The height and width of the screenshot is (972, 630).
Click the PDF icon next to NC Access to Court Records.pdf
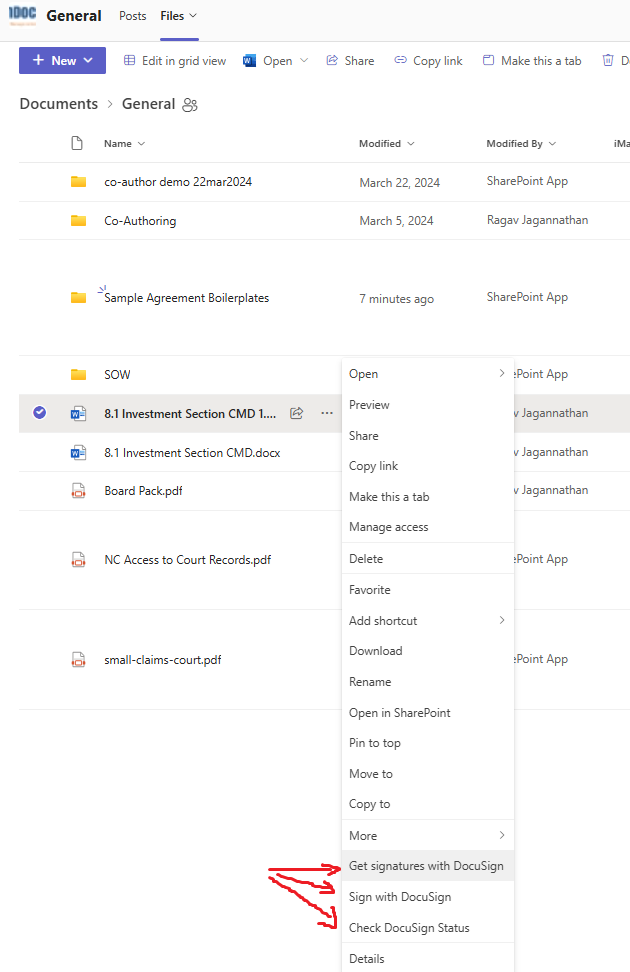(78, 559)
